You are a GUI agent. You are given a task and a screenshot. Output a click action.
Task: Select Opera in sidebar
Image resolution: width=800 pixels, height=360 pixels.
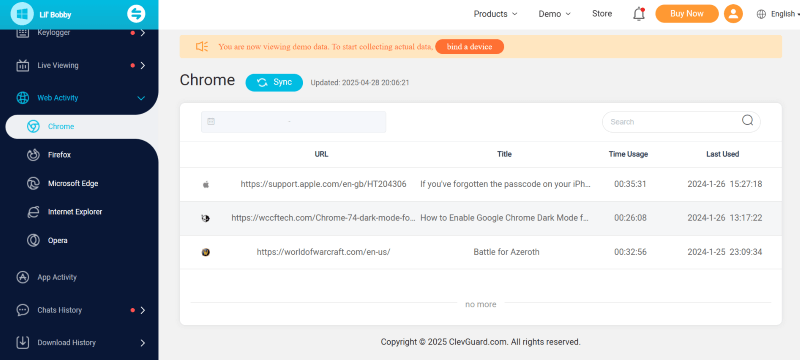pos(58,240)
